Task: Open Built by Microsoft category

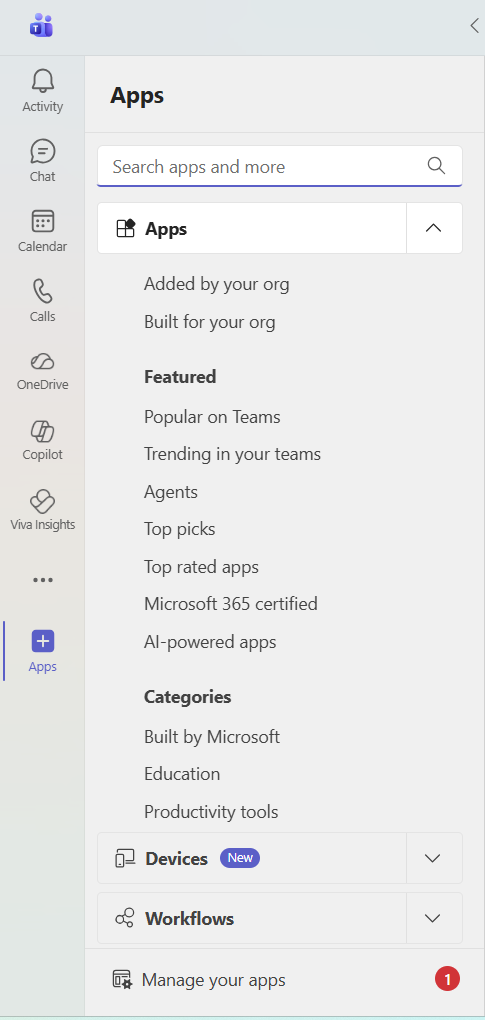Action: click(x=212, y=737)
